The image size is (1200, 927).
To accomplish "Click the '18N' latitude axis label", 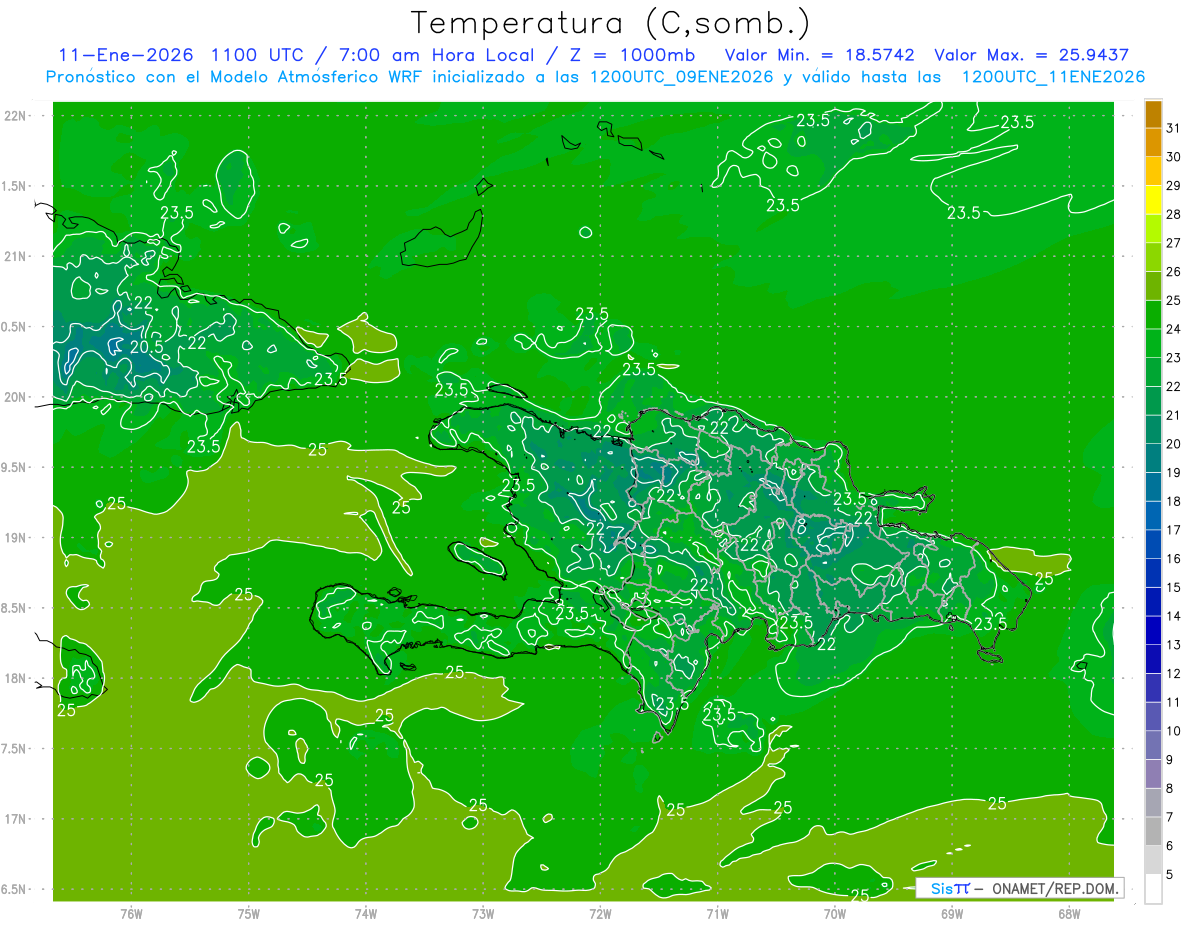I will coord(16,678).
